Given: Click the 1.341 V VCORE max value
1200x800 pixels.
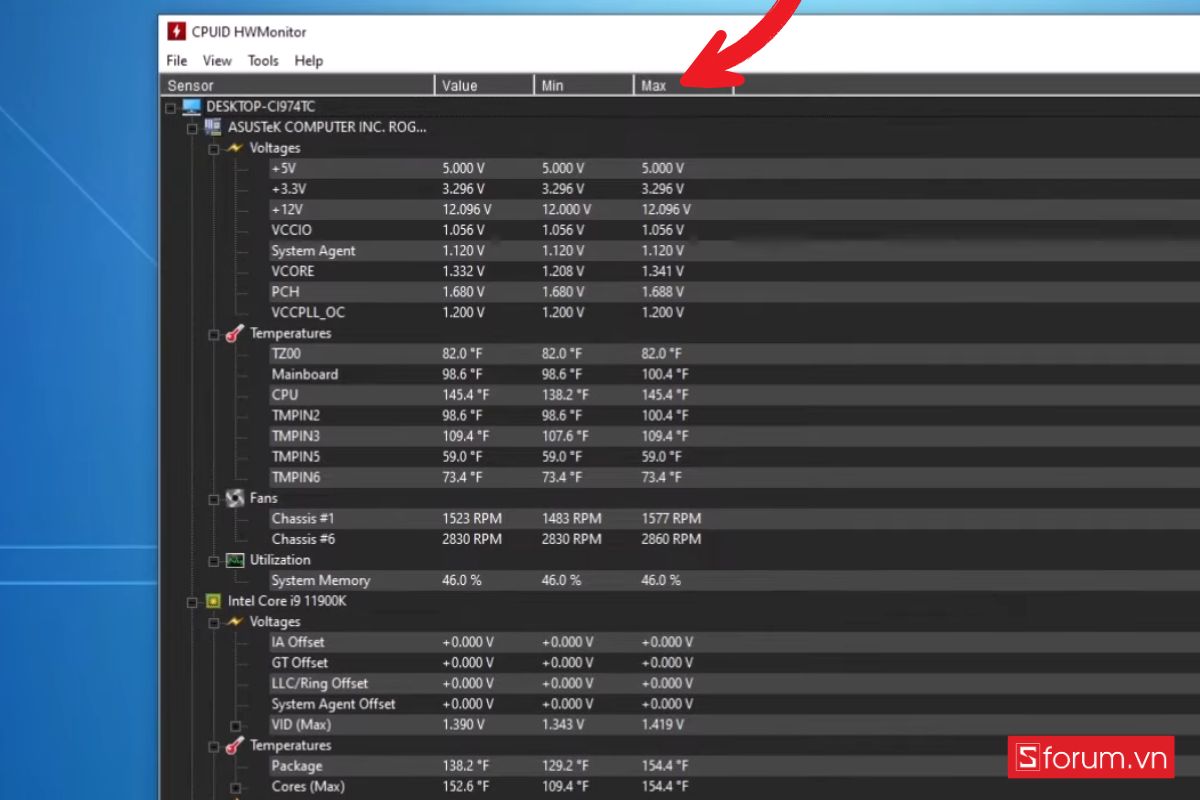Looking at the screenshot, I should point(663,271).
